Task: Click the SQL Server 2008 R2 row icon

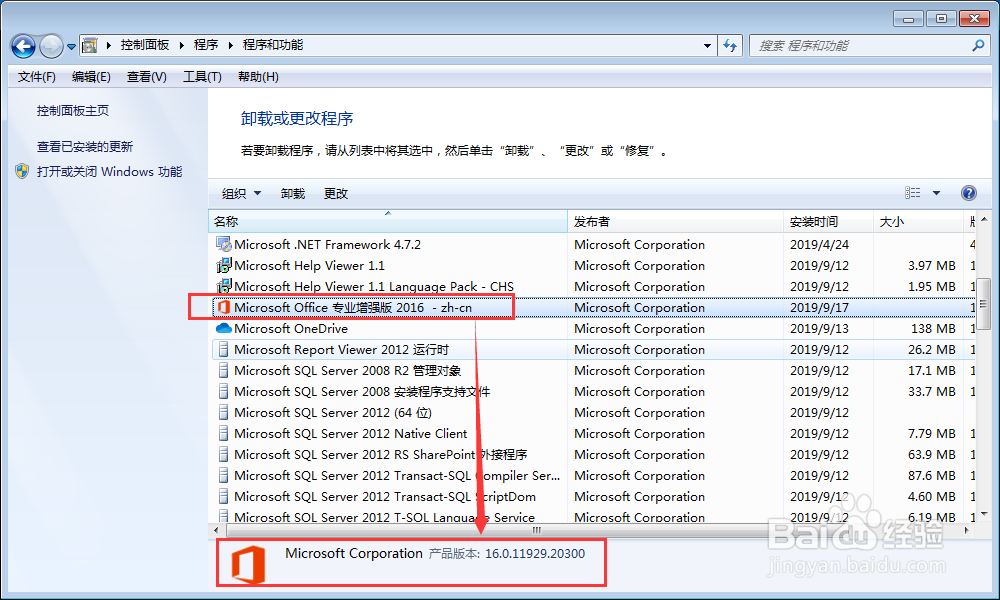Action: (x=223, y=370)
